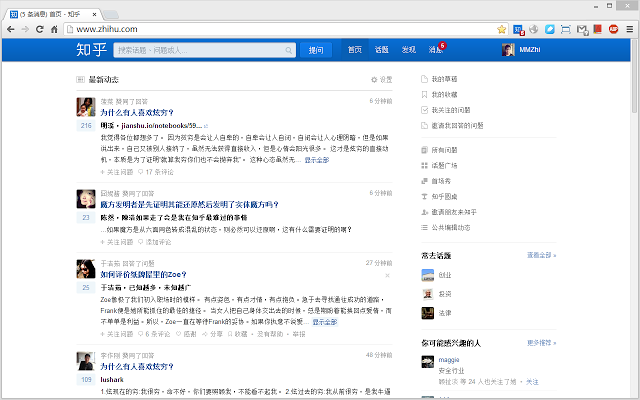Open the 消息 notifications tab
Viewport: 640px width, 400px height.
click(434, 49)
